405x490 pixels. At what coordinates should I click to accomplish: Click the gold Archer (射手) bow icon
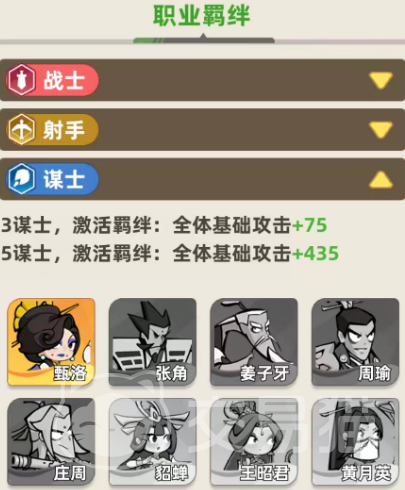(22, 129)
